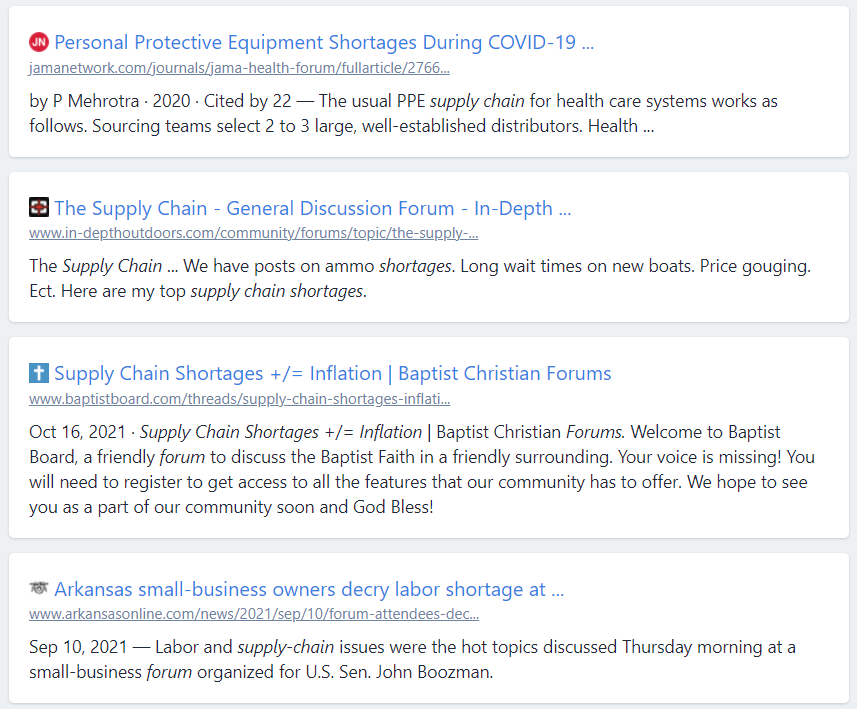Click the Sep 10, 2021 Boozman forum snippet
Screen dimensions: 857x709
(x=412, y=659)
